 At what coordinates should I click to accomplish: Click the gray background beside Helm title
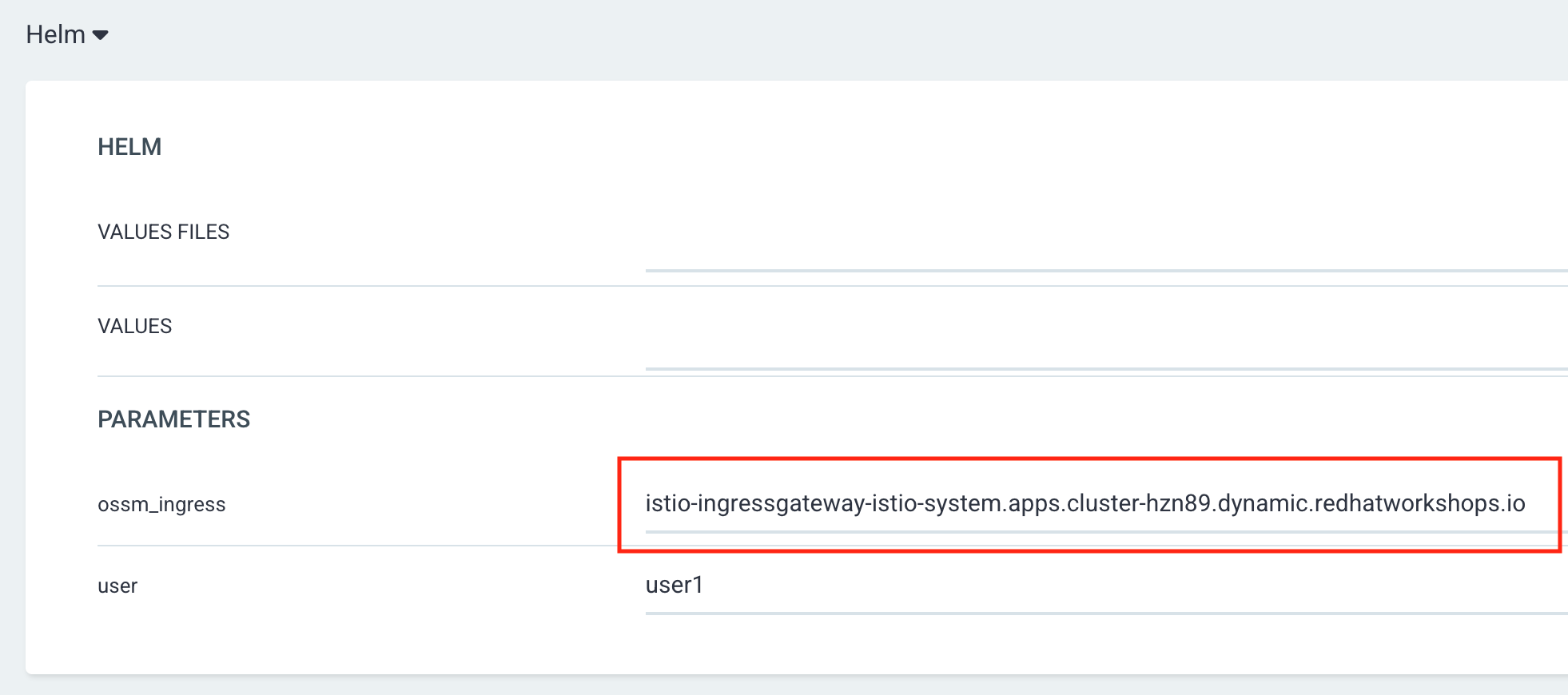click(799, 36)
